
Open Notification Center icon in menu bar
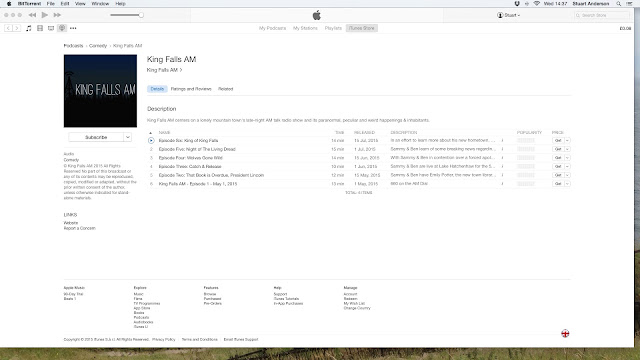pos(630,4)
